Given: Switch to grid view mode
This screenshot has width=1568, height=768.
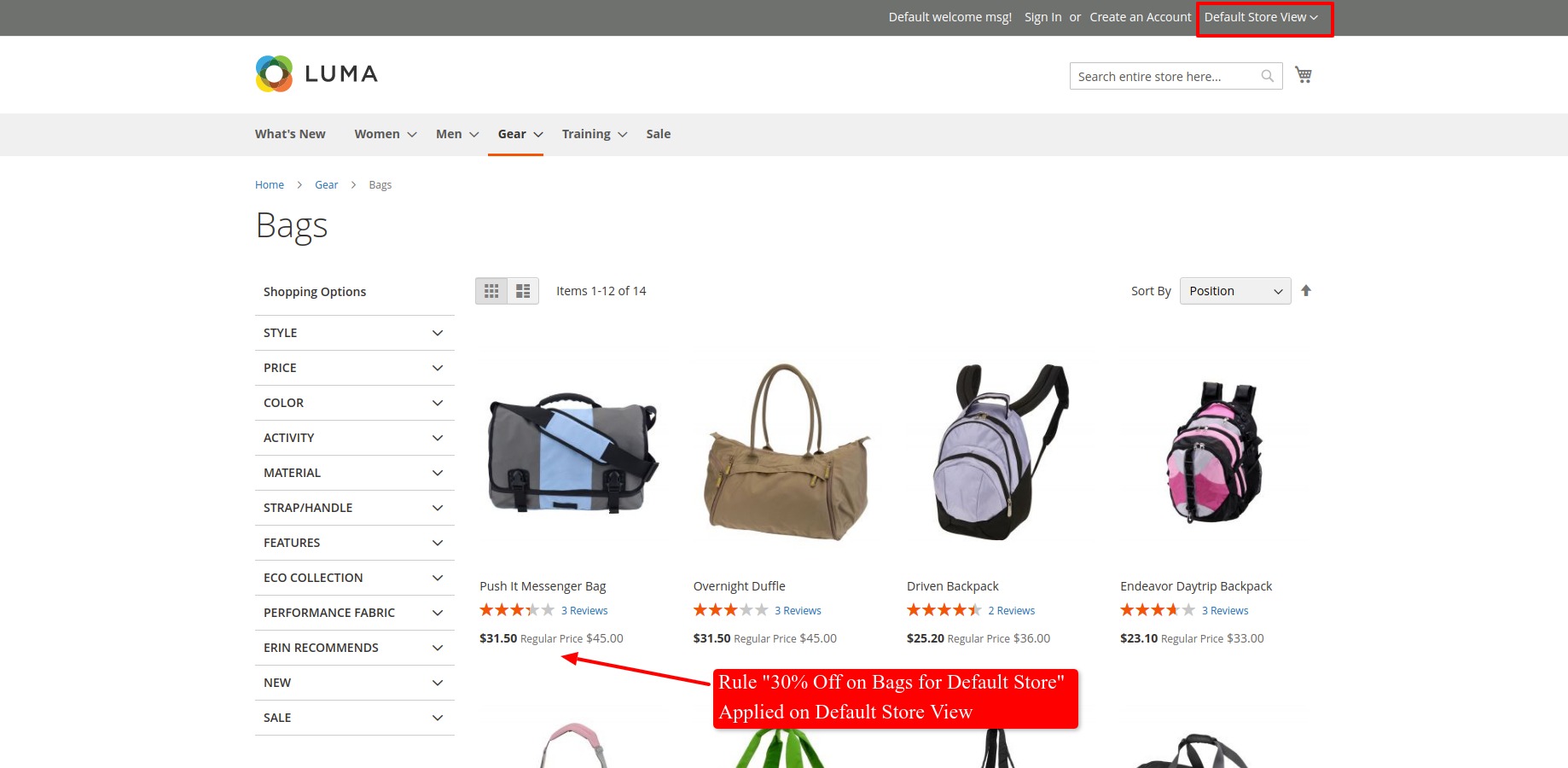Looking at the screenshot, I should point(491,291).
